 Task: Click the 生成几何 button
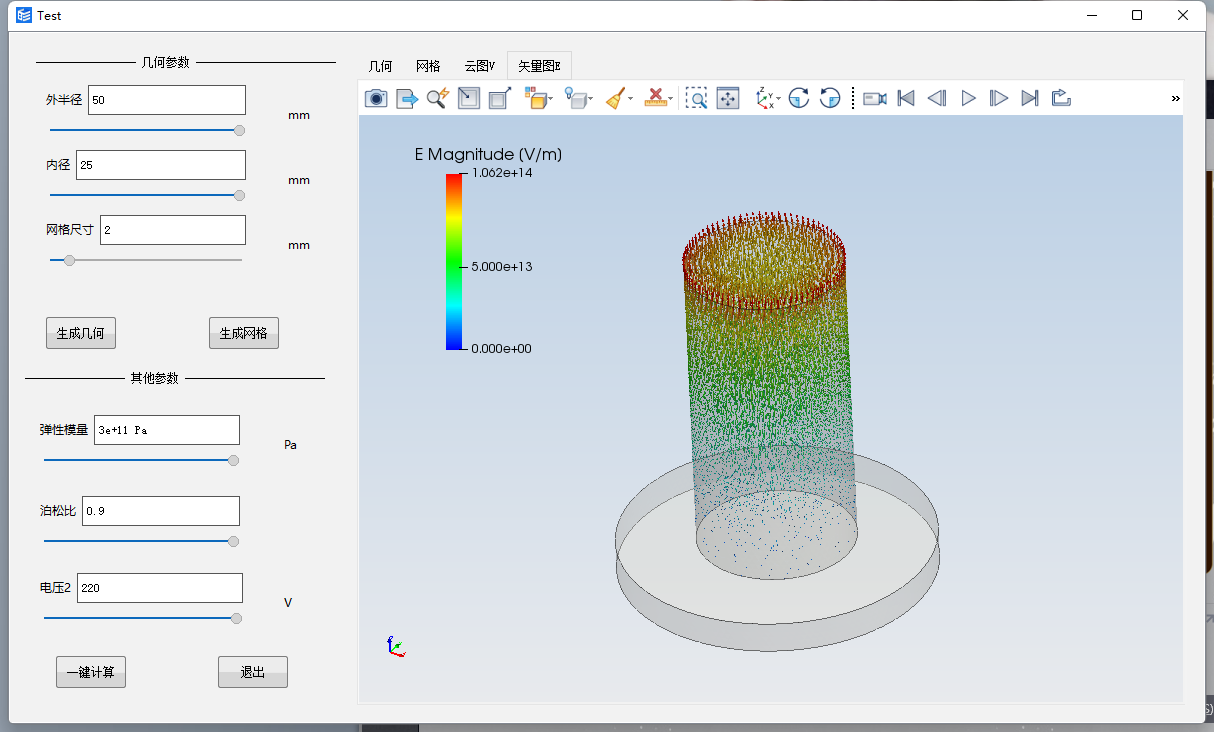81,334
